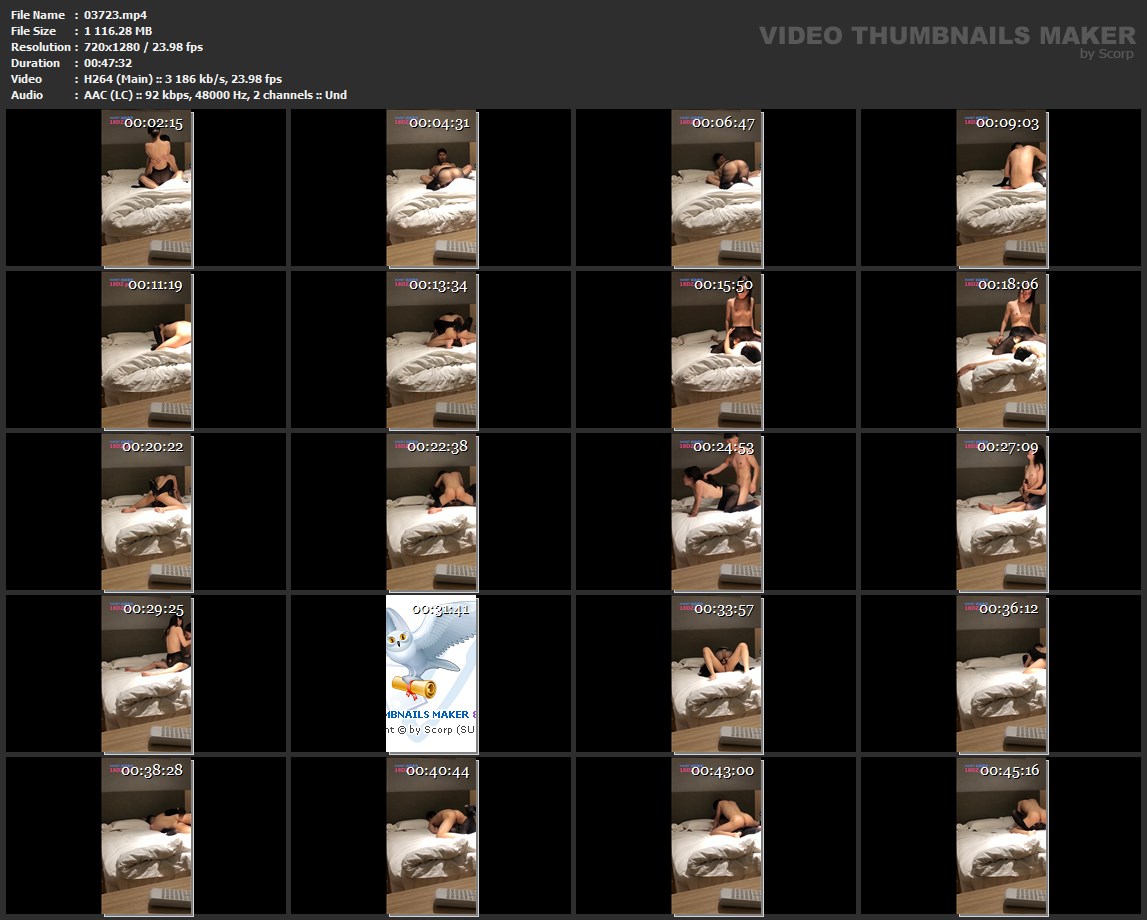
Task: Click the "Duration" label
Action: 35,63
